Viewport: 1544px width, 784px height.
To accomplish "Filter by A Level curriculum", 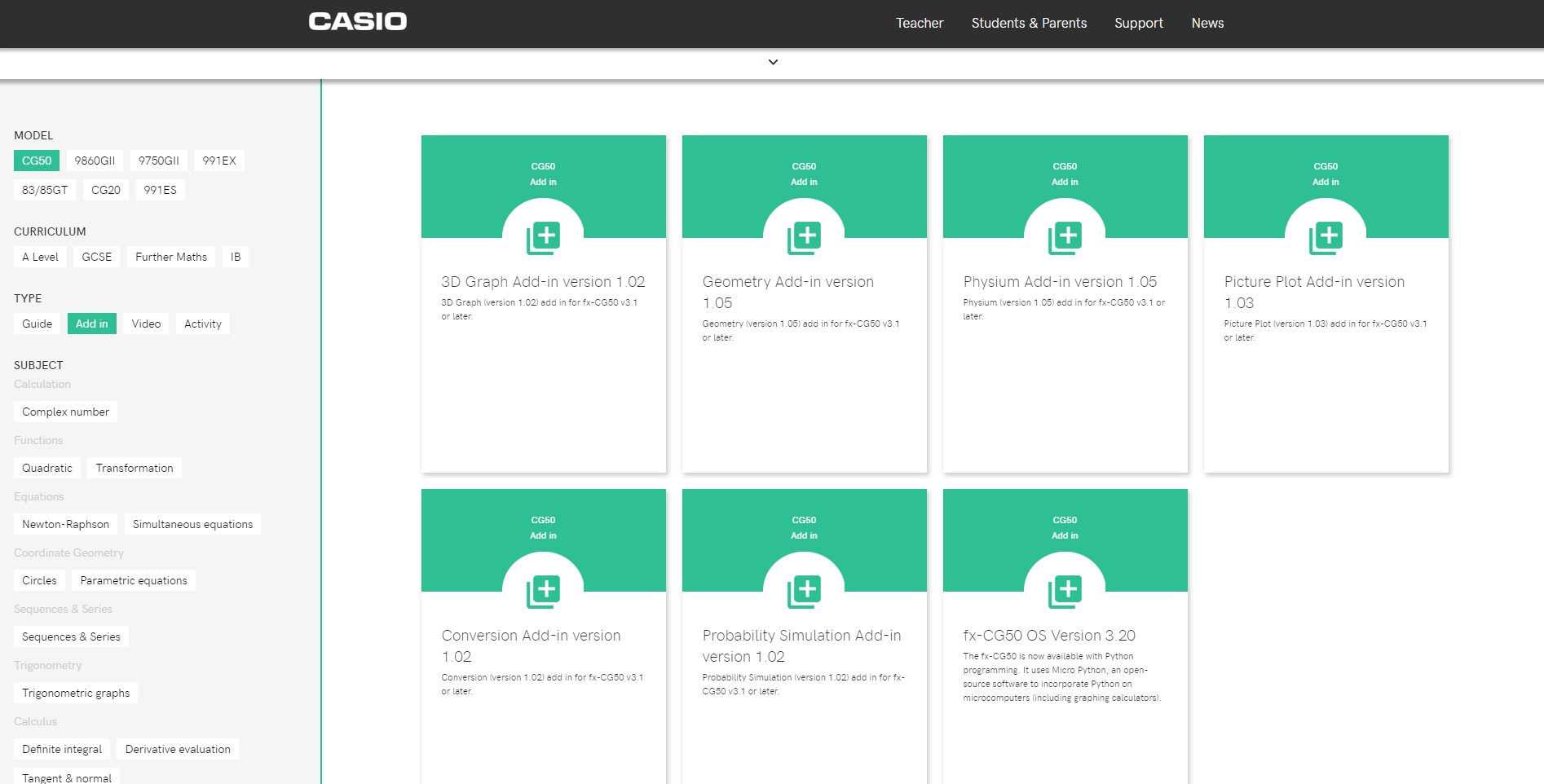I will [40, 257].
